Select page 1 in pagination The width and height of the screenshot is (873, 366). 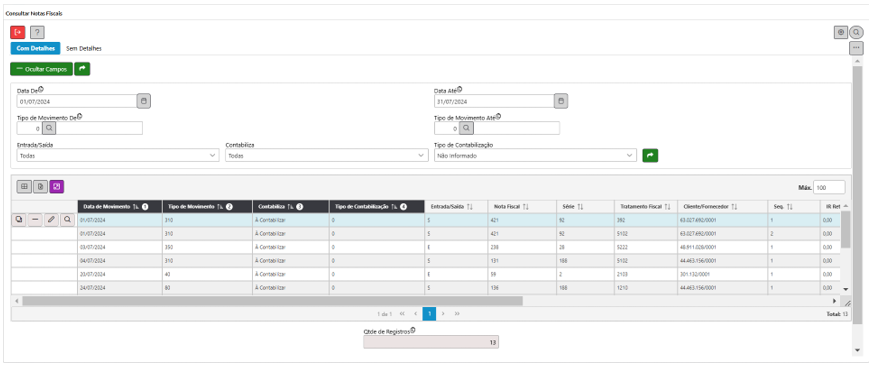click(429, 314)
